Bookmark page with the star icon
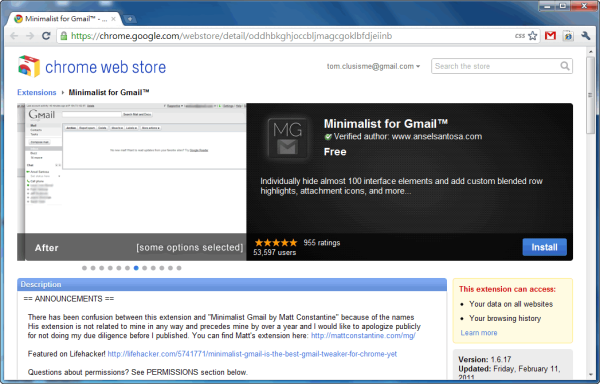The width and height of the screenshot is (600, 384). [532, 36]
